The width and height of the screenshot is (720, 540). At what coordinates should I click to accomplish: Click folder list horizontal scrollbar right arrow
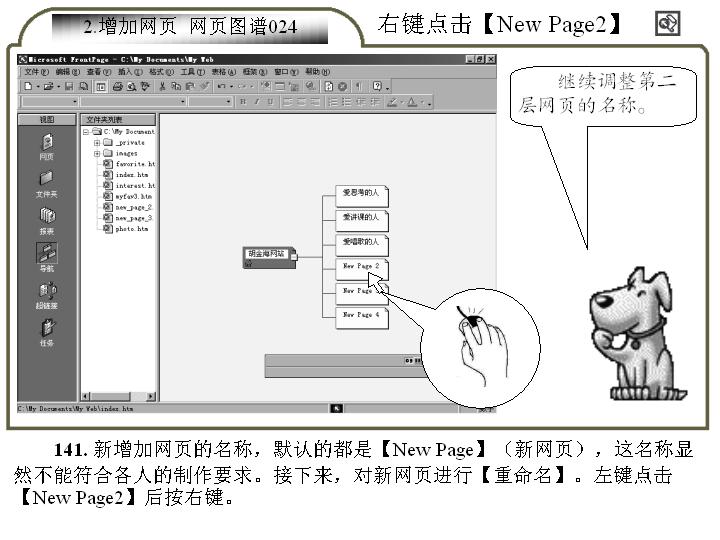[x=151, y=396]
